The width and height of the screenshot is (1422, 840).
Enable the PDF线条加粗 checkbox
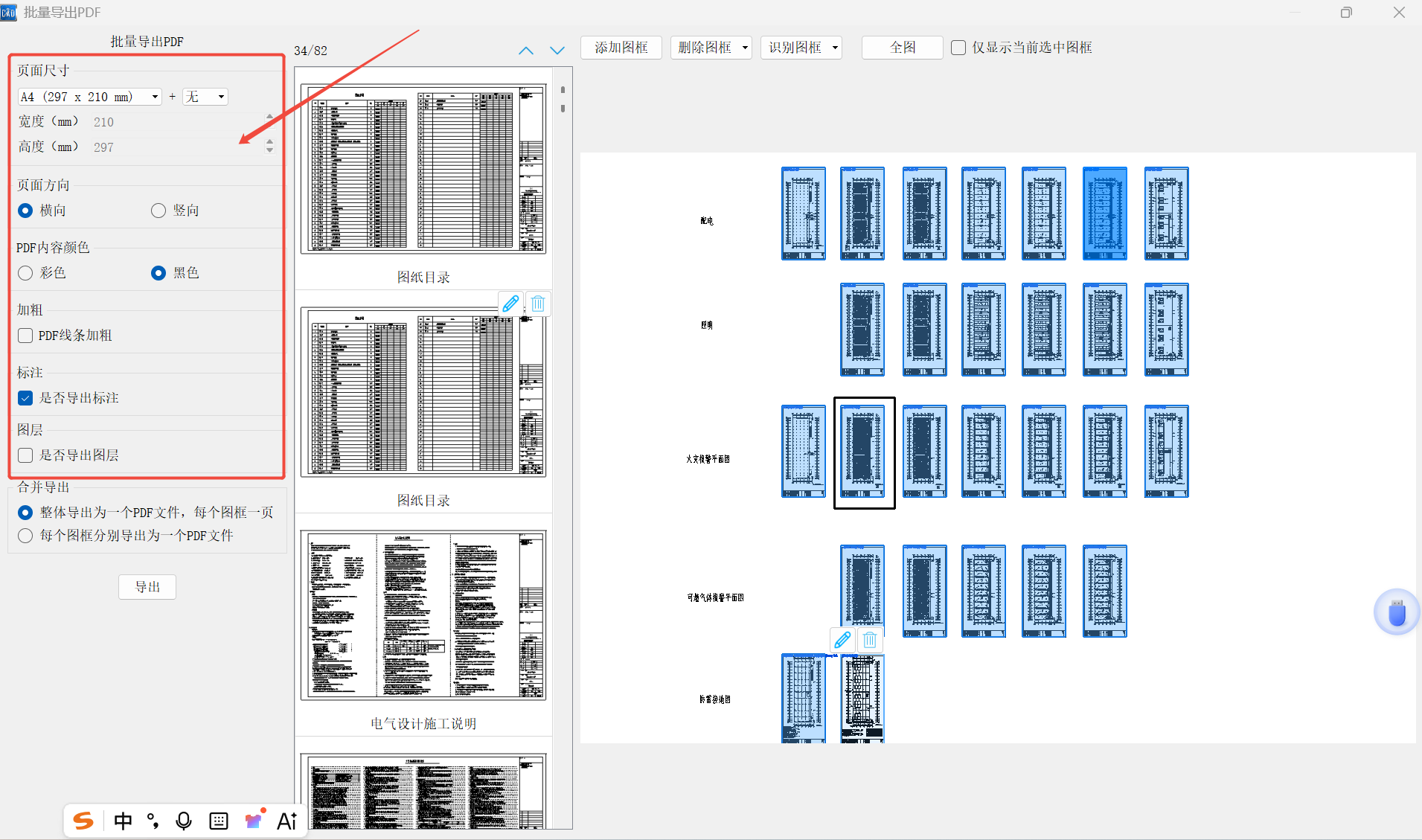pyautogui.click(x=25, y=336)
